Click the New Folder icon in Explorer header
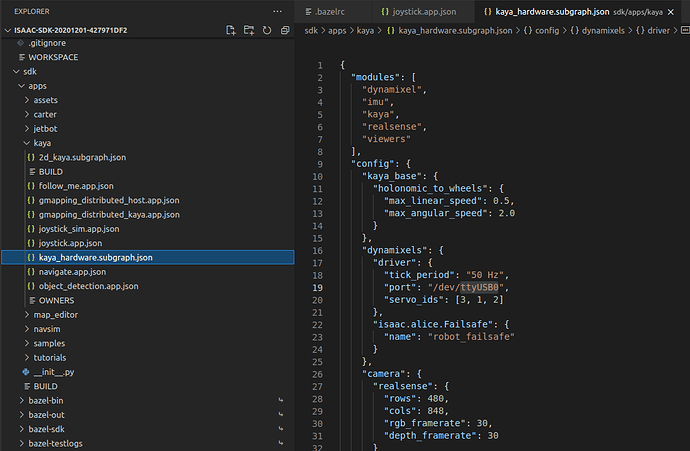 point(249,30)
